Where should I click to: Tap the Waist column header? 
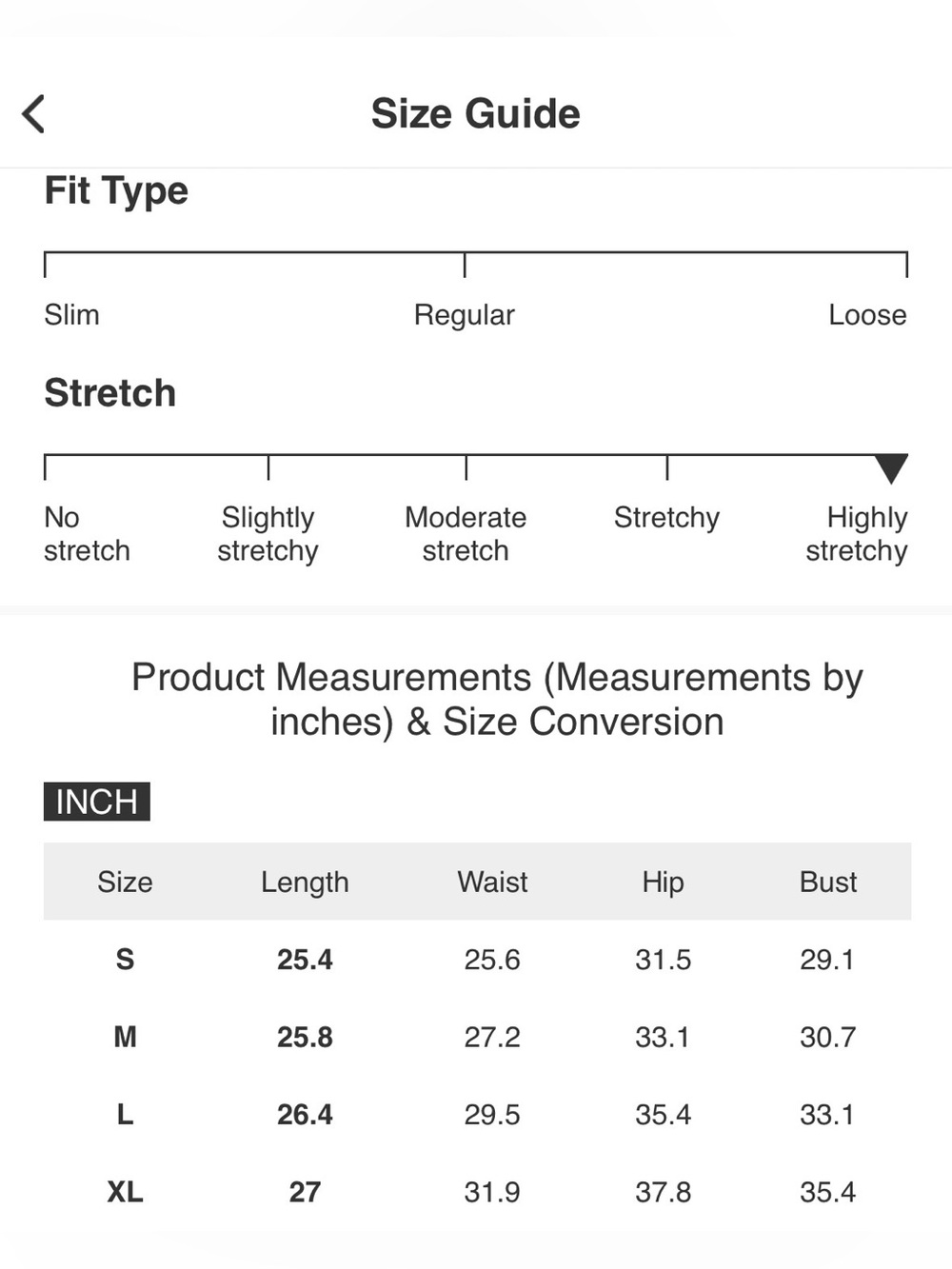[492, 882]
